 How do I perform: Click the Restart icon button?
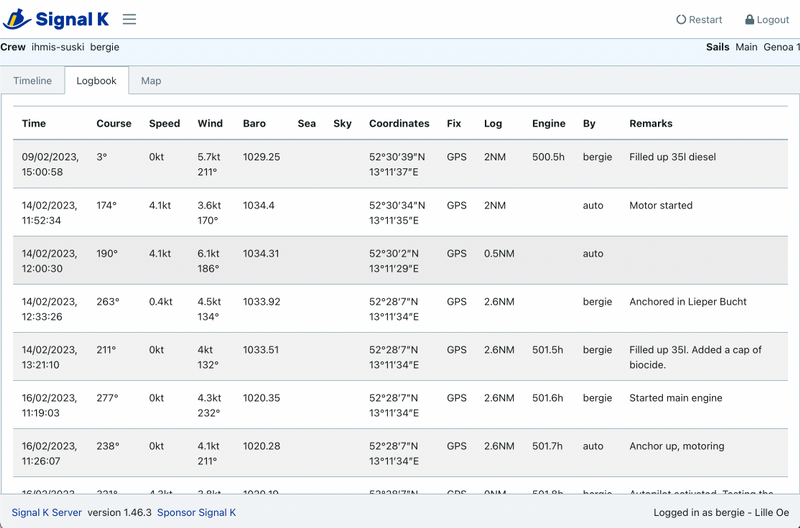(681, 20)
